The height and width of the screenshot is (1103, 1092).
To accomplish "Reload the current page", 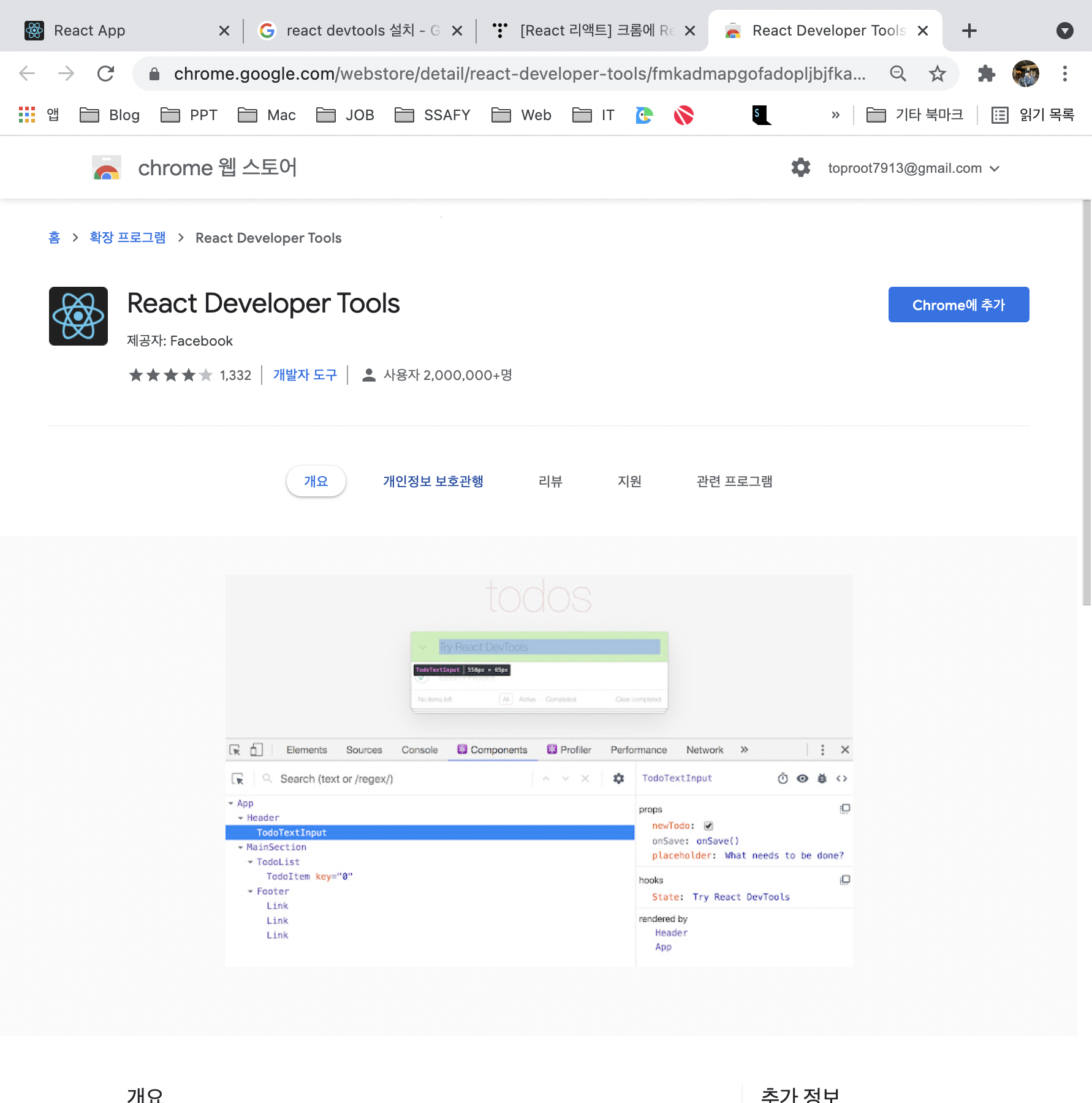I will 106,74.
